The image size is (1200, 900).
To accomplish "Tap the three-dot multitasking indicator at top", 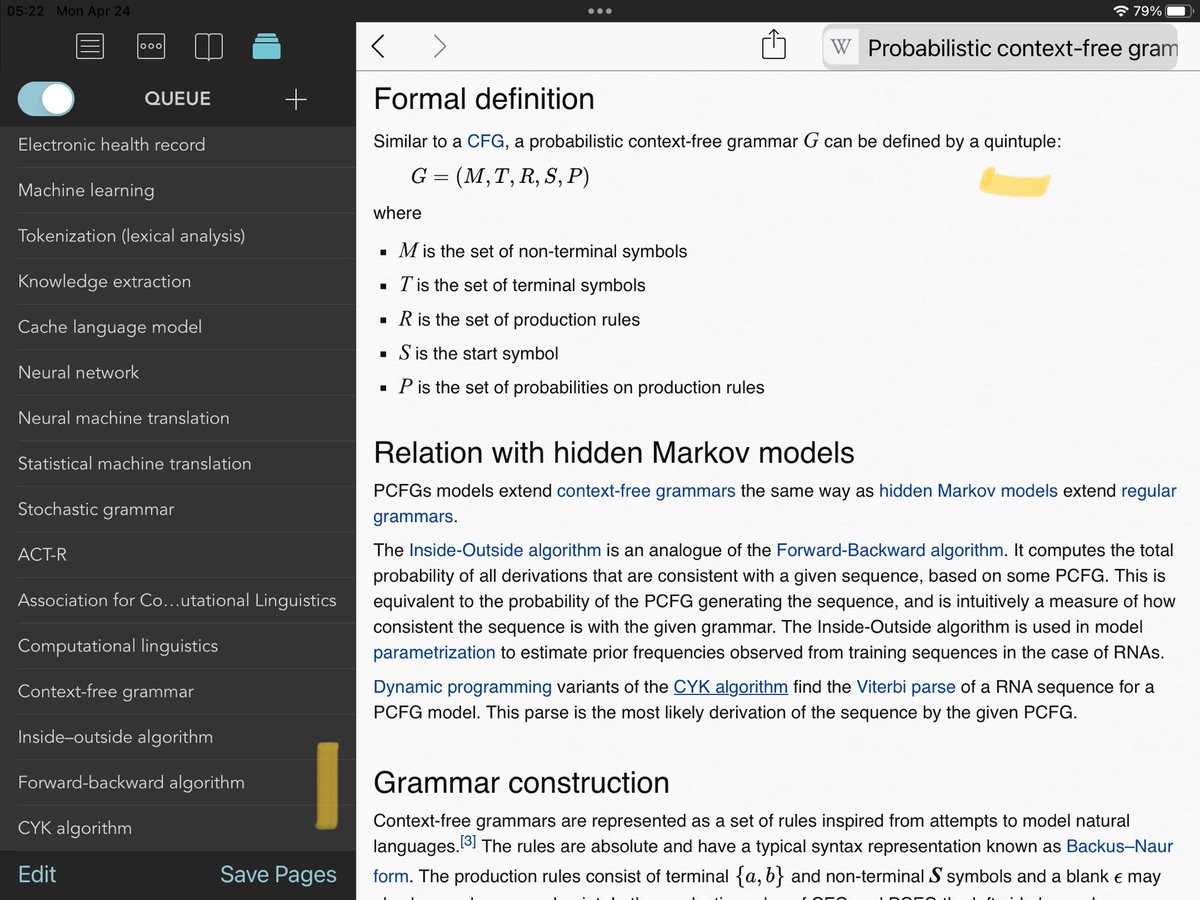I will pyautogui.click(x=600, y=11).
